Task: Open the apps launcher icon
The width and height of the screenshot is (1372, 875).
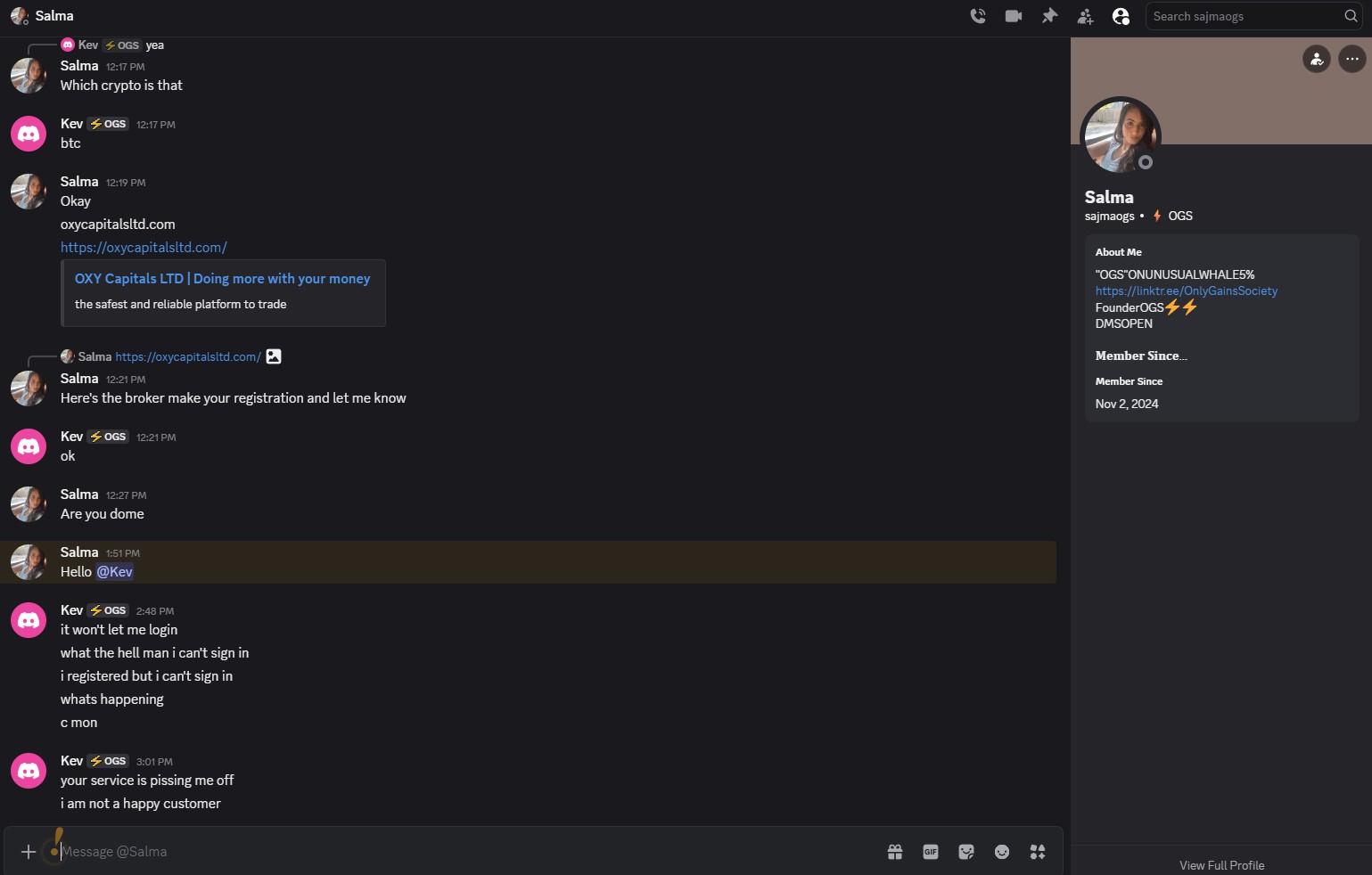Action: [1038, 852]
